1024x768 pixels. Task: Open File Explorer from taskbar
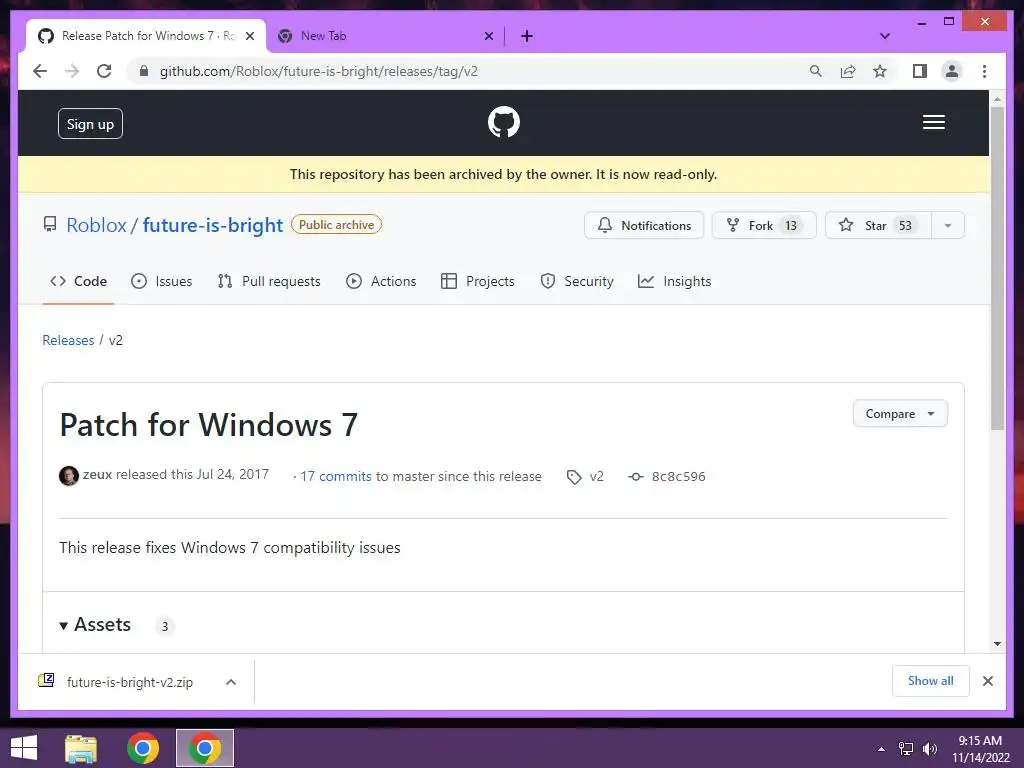[x=81, y=748]
